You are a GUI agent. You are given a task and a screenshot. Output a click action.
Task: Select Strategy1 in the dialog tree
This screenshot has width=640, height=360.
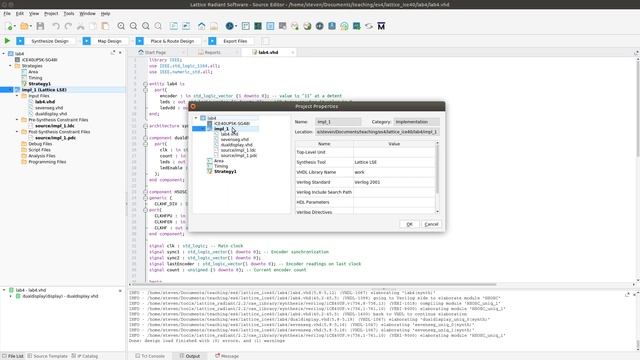[x=225, y=171]
